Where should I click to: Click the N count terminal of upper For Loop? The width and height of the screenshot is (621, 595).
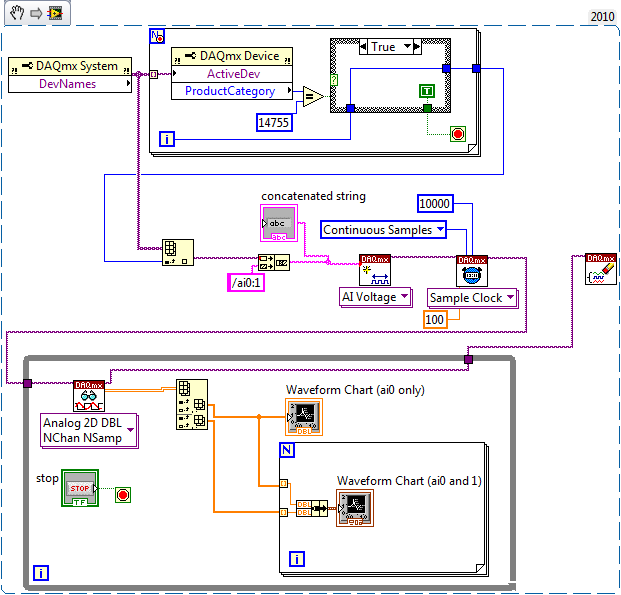(x=157, y=36)
